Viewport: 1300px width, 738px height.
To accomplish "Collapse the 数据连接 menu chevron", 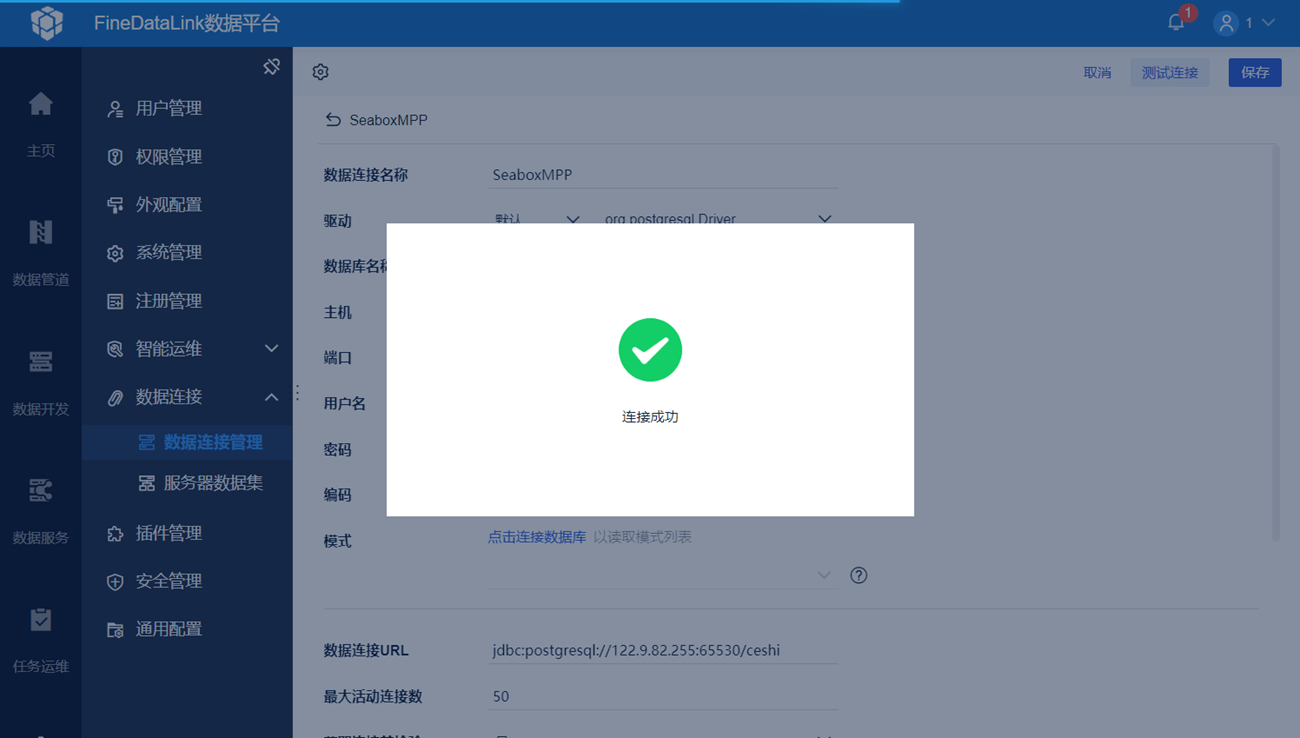I will pos(271,397).
